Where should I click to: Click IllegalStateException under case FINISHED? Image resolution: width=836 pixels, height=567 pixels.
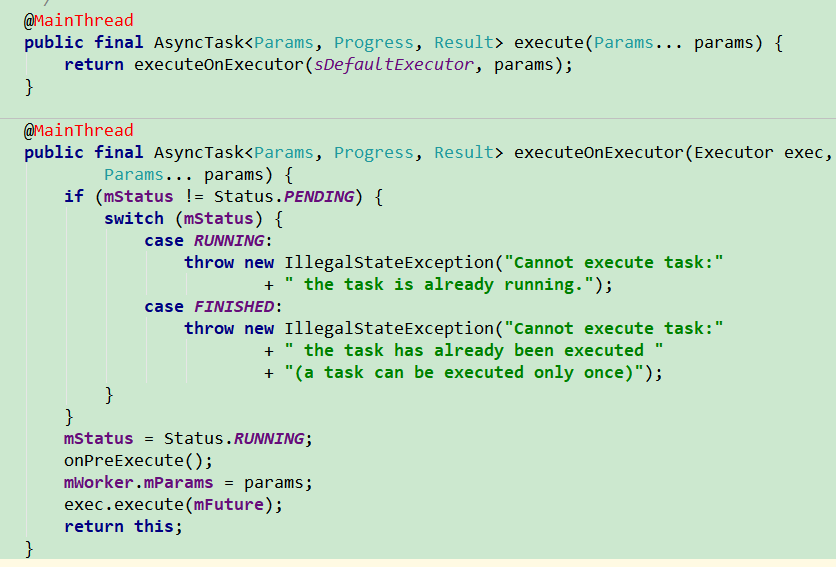click(x=389, y=329)
